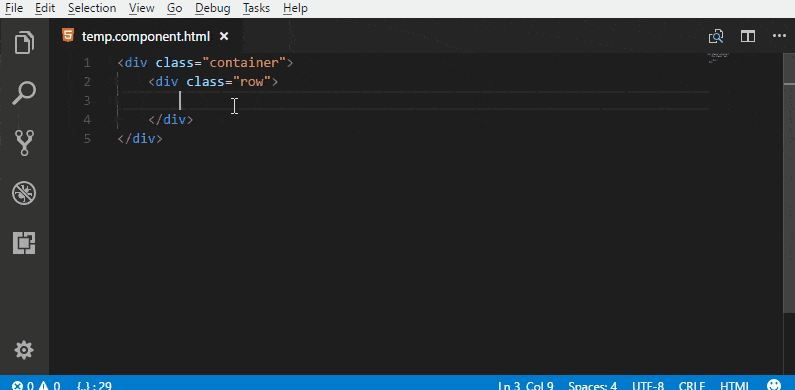Open the More Actions ellipsis menu

point(779,36)
